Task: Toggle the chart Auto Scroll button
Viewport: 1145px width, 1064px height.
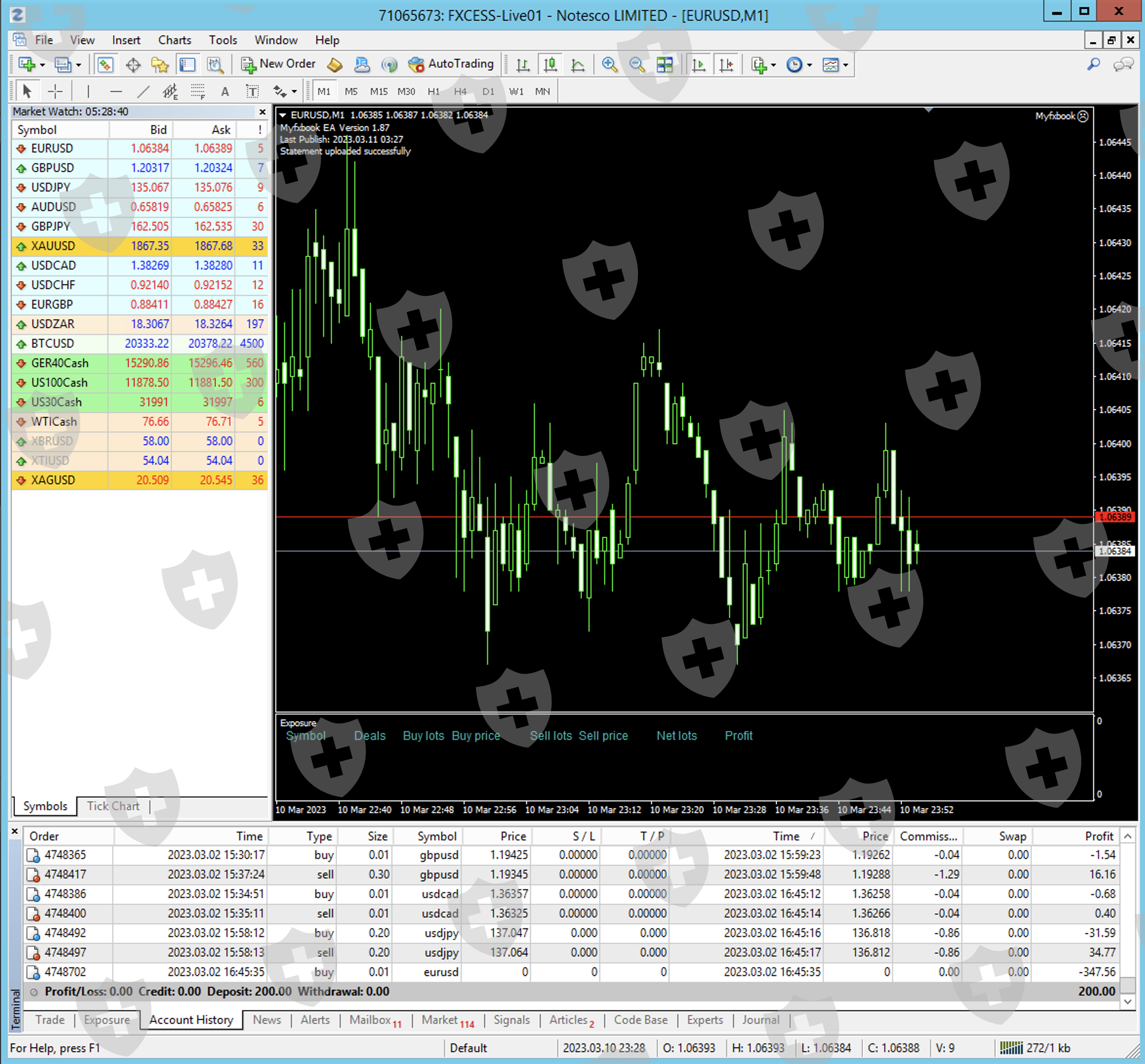Action: (x=698, y=64)
